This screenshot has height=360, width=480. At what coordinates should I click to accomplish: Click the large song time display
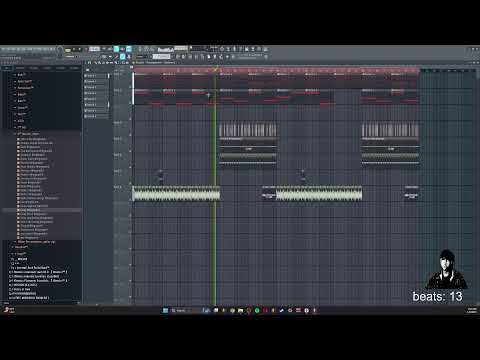(x=166, y=50)
